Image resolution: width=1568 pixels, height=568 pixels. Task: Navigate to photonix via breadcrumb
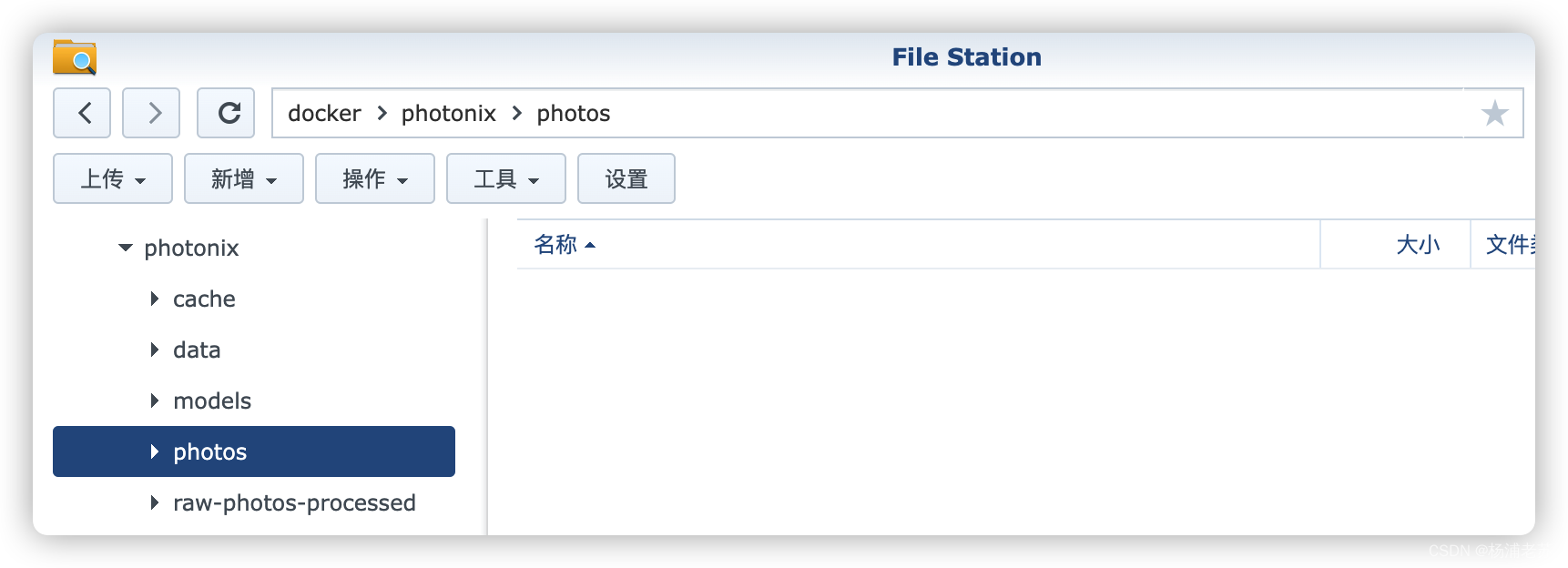click(x=449, y=113)
